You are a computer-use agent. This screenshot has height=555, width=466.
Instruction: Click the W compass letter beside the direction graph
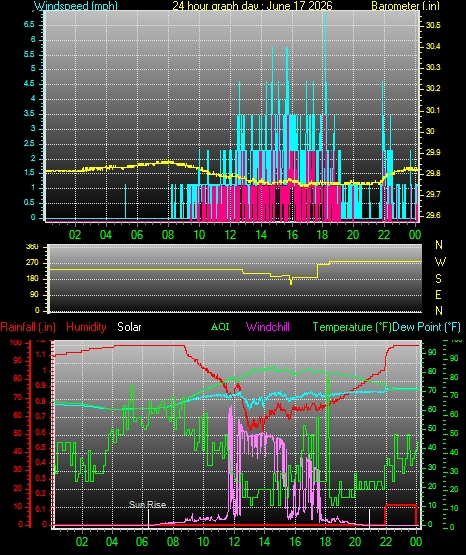click(x=440, y=262)
